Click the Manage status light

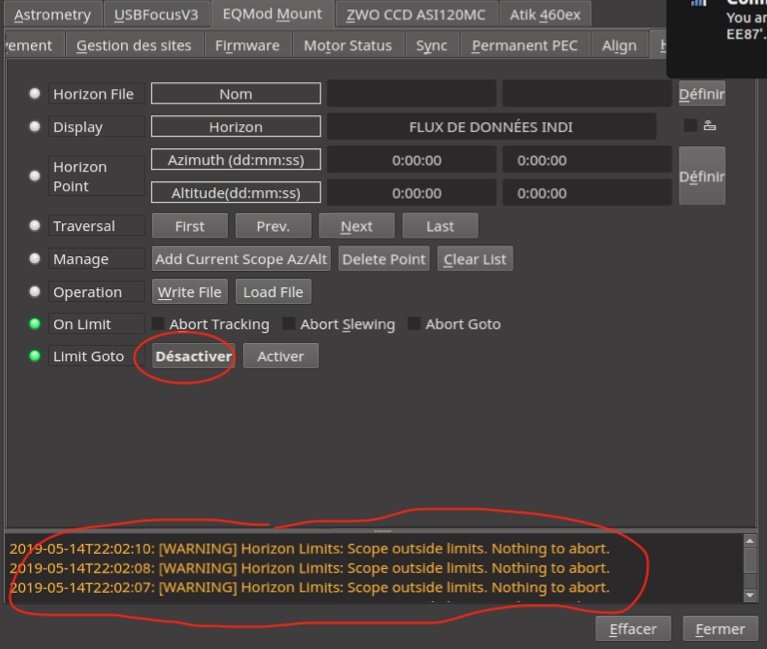tap(35, 258)
